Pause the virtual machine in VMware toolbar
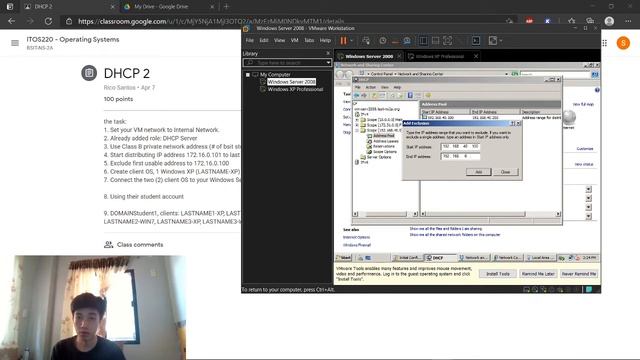Viewport: 640px width, 360px height. point(343,40)
